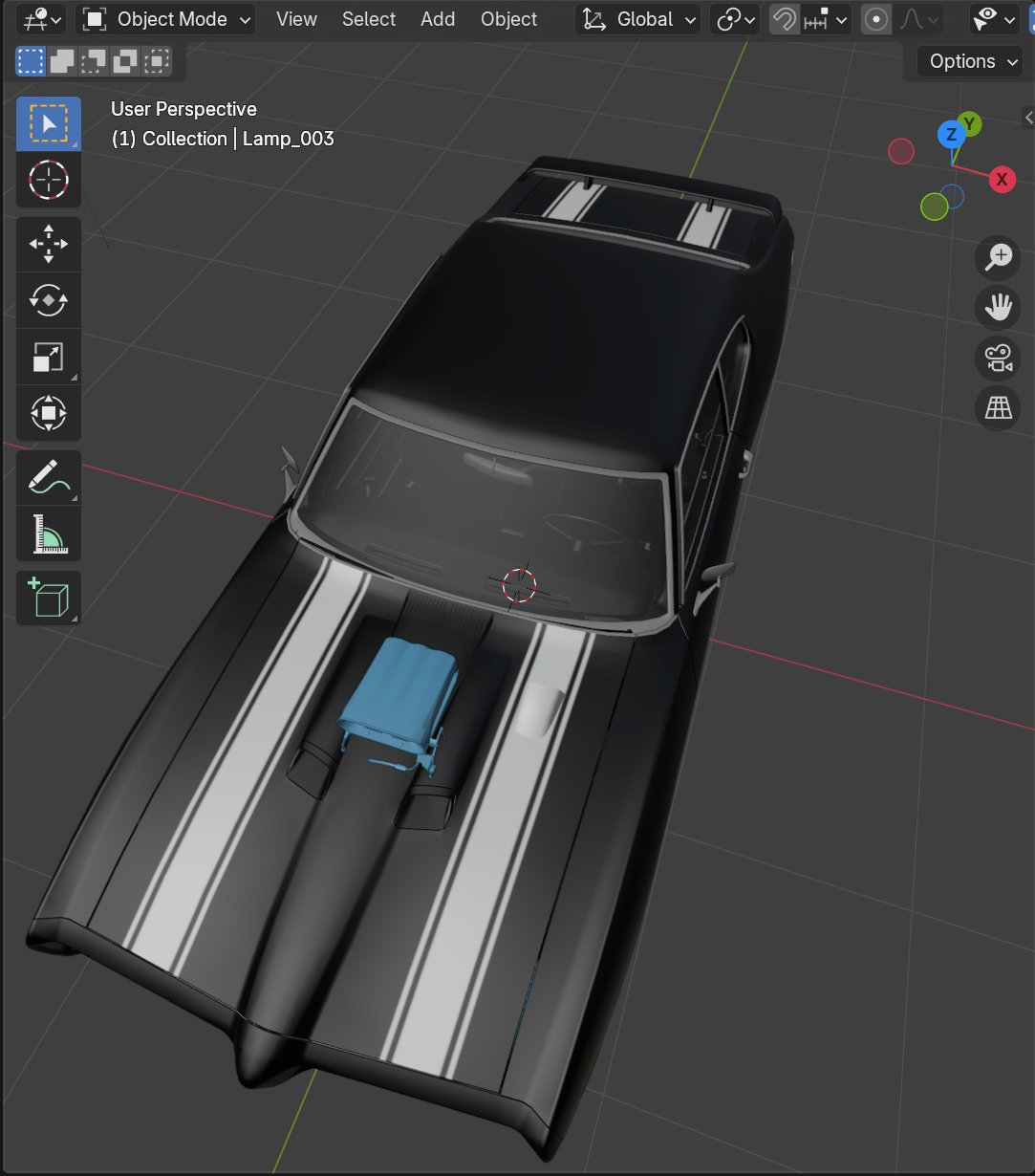Expand the sidebar with small arrow
The height and width of the screenshot is (1176, 1035).
(1028, 118)
